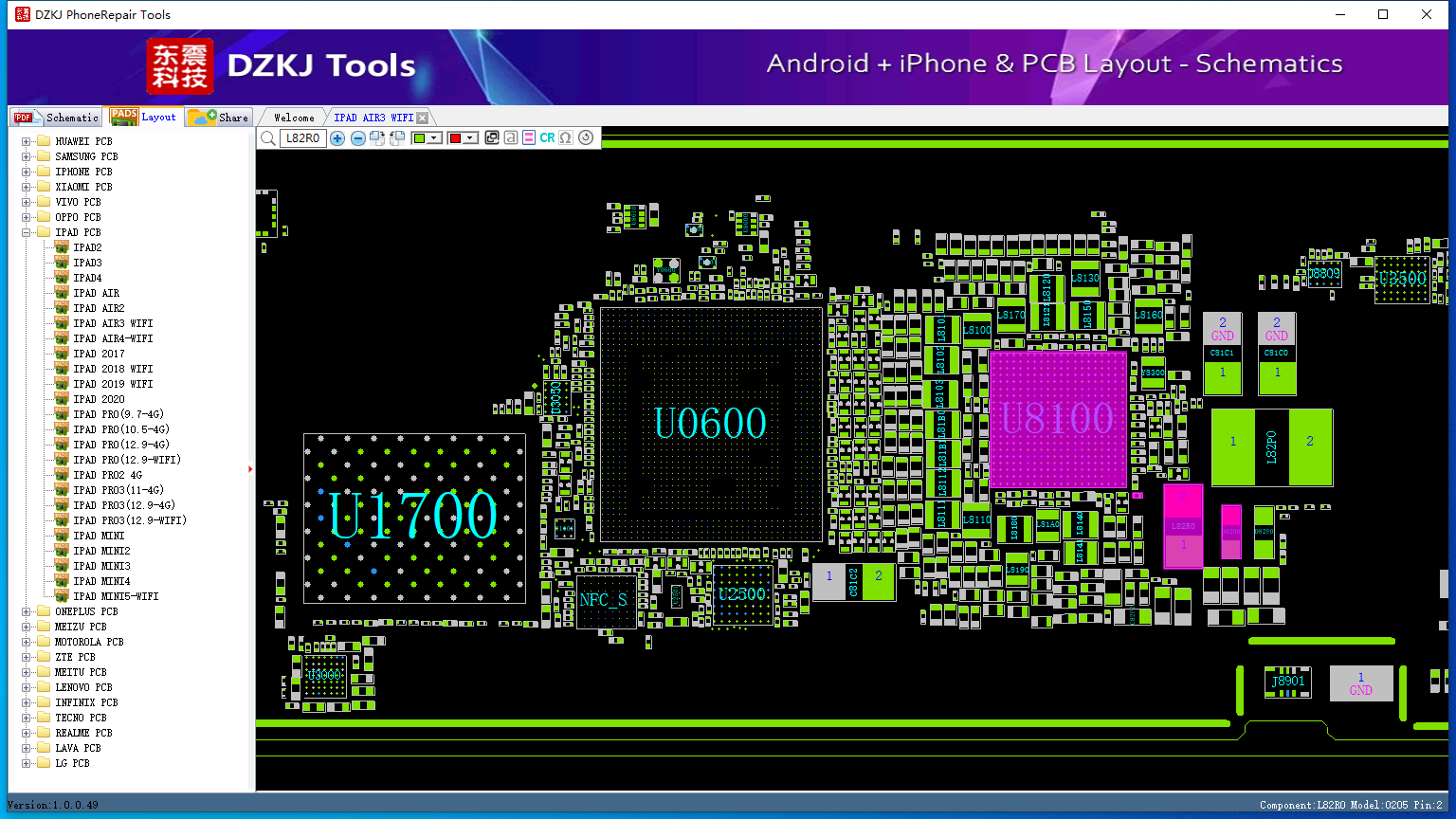Click the highlighted magenta U8100 chip

click(1058, 419)
